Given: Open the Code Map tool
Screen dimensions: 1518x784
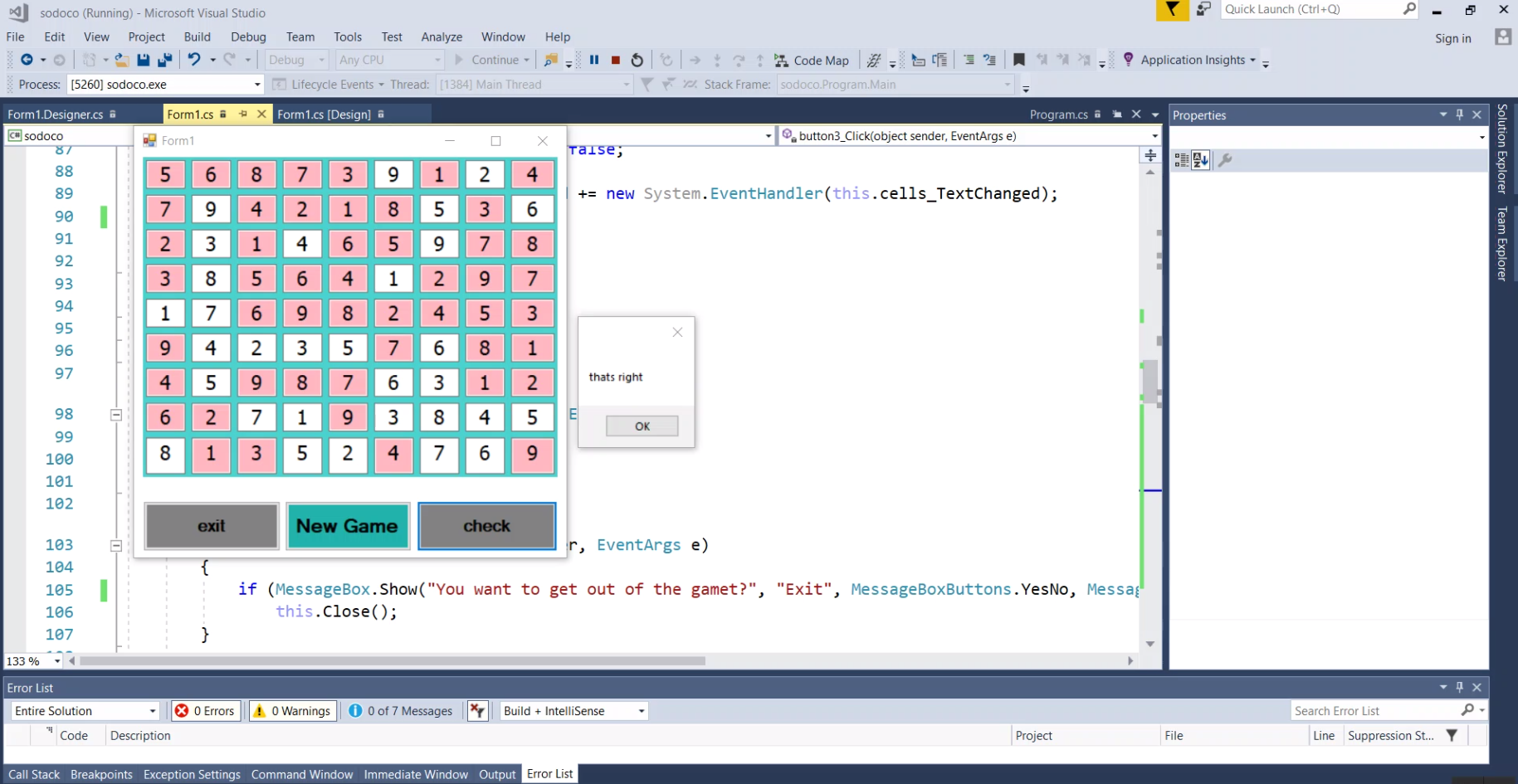Looking at the screenshot, I should point(812,60).
